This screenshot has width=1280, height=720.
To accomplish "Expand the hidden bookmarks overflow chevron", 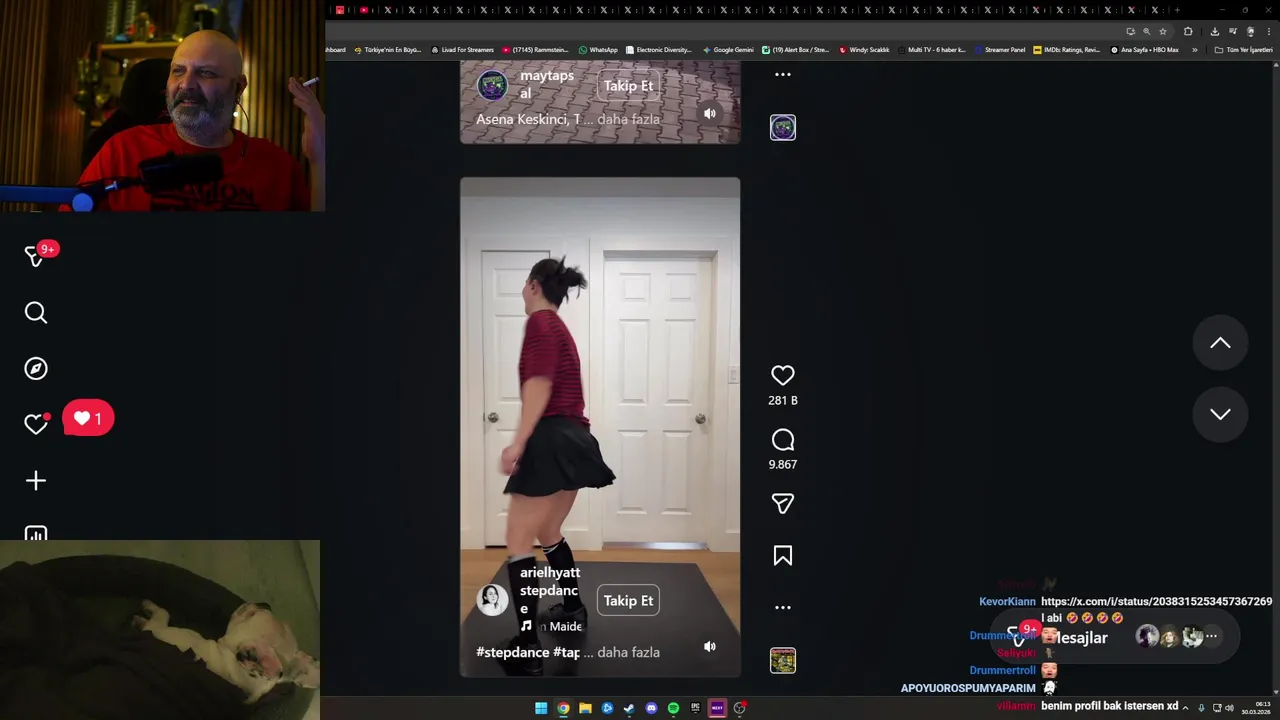I will click(x=1194, y=50).
